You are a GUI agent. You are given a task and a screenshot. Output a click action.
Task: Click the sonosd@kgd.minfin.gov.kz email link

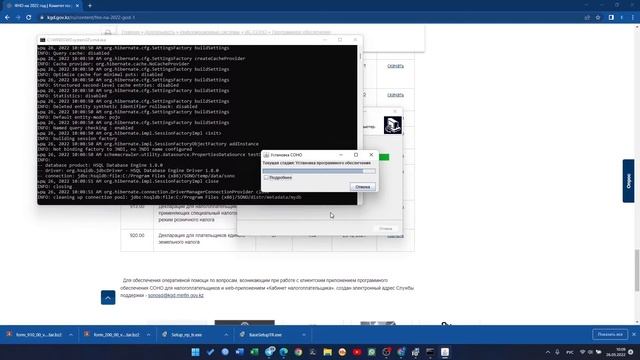coord(176,295)
